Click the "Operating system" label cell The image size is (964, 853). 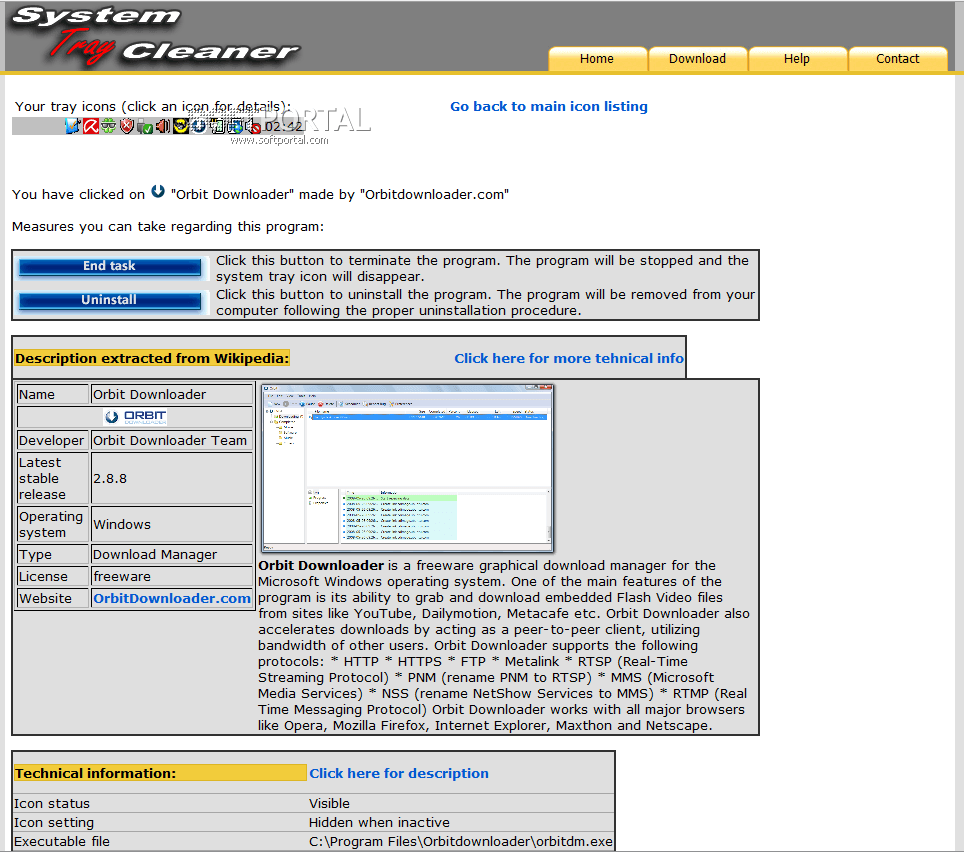coord(53,524)
